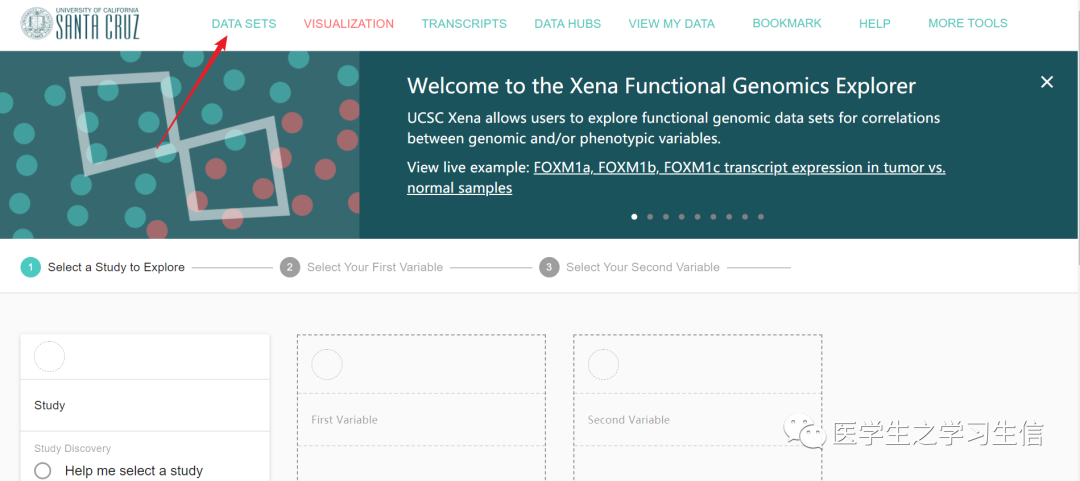Jump to the third carousel dot
Image resolution: width=1080 pixels, height=481 pixels.
666,216
